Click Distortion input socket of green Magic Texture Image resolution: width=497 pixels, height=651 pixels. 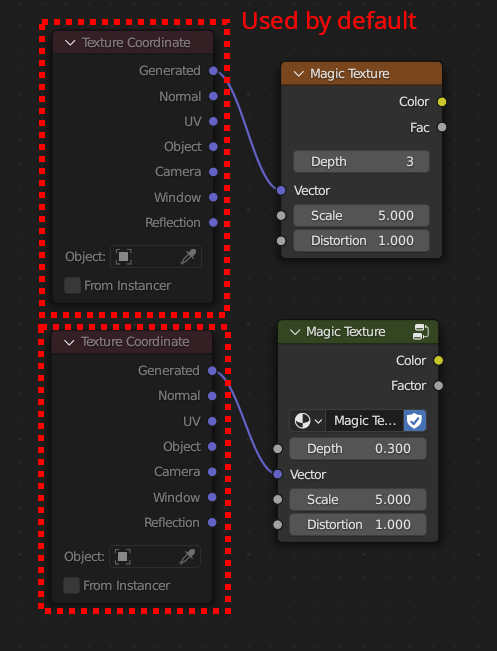(x=278, y=525)
